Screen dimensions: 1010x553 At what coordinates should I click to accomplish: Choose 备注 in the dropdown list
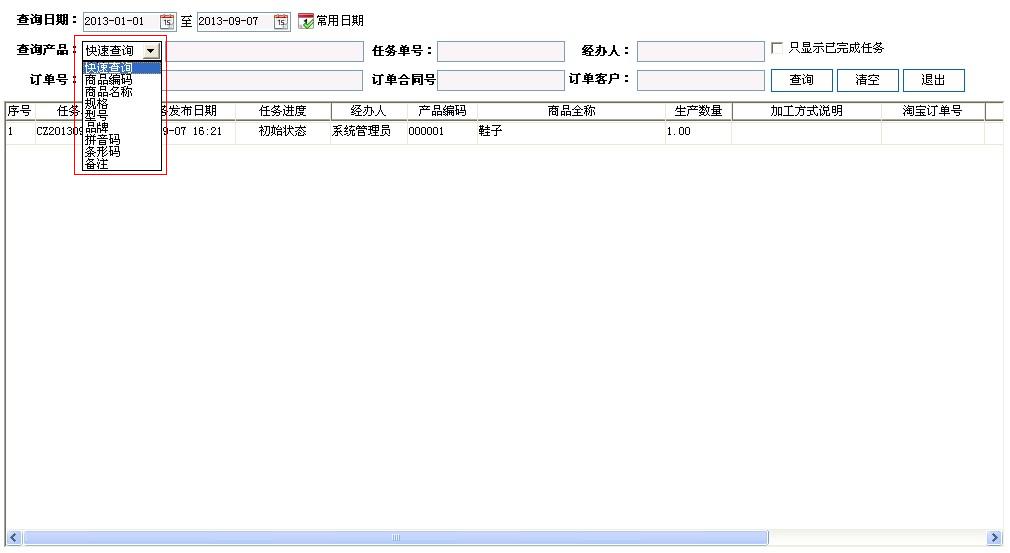coord(122,164)
